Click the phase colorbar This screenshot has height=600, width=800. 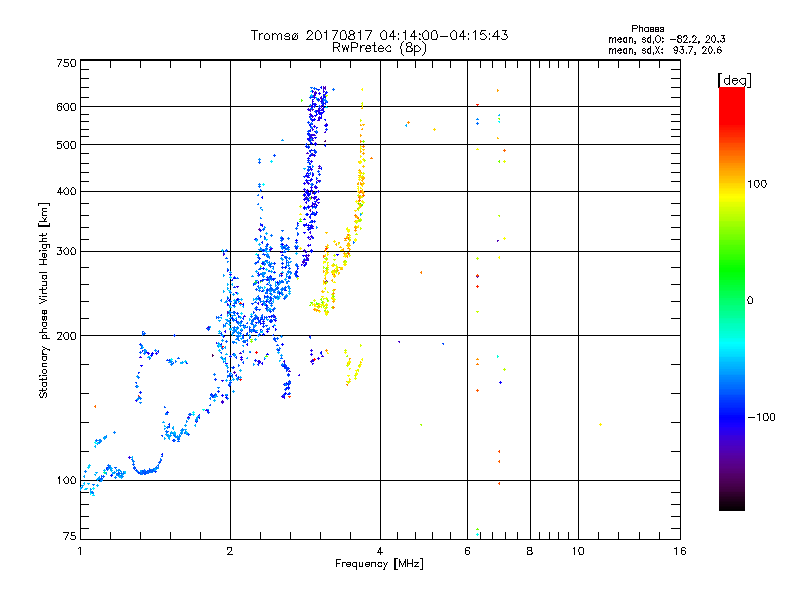tap(732, 299)
